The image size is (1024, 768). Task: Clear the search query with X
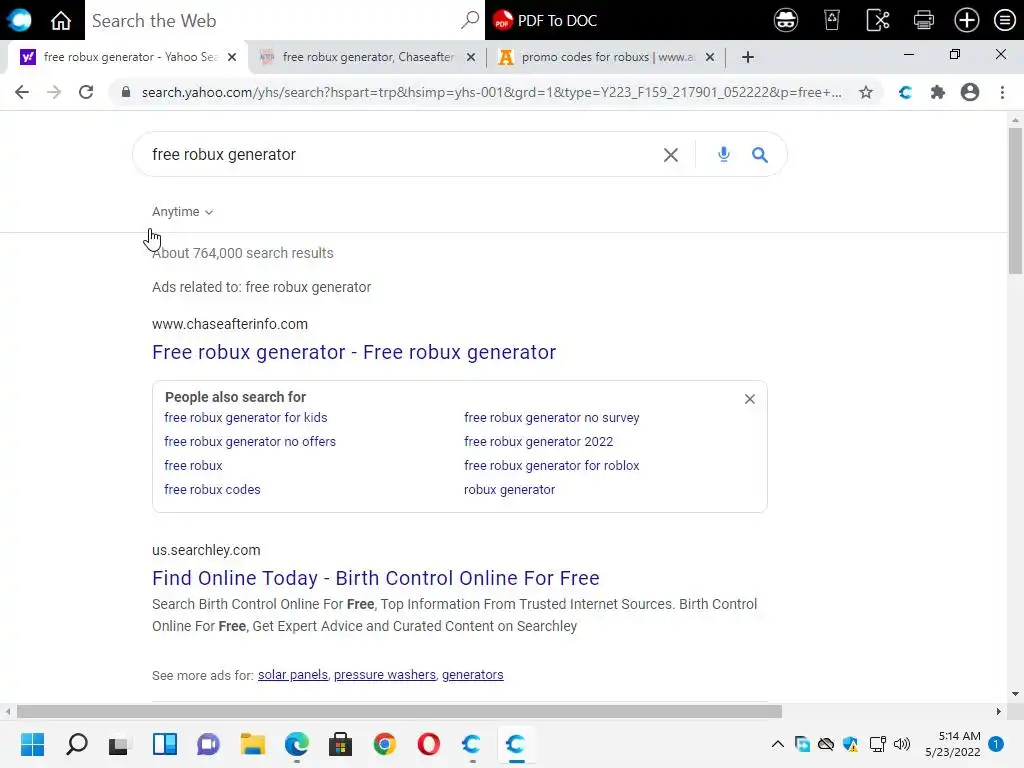(x=671, y=155)
